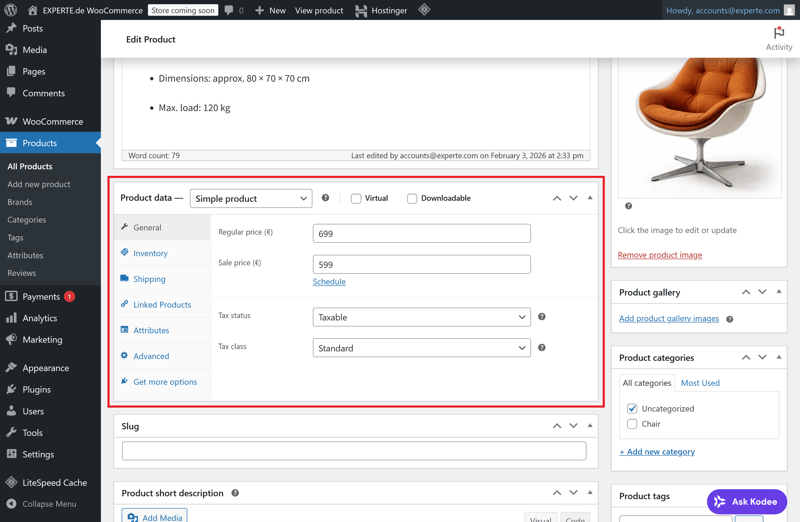
Task: Click the help icon beside product type
Action: pyautogui.click(x=325, y=198)
